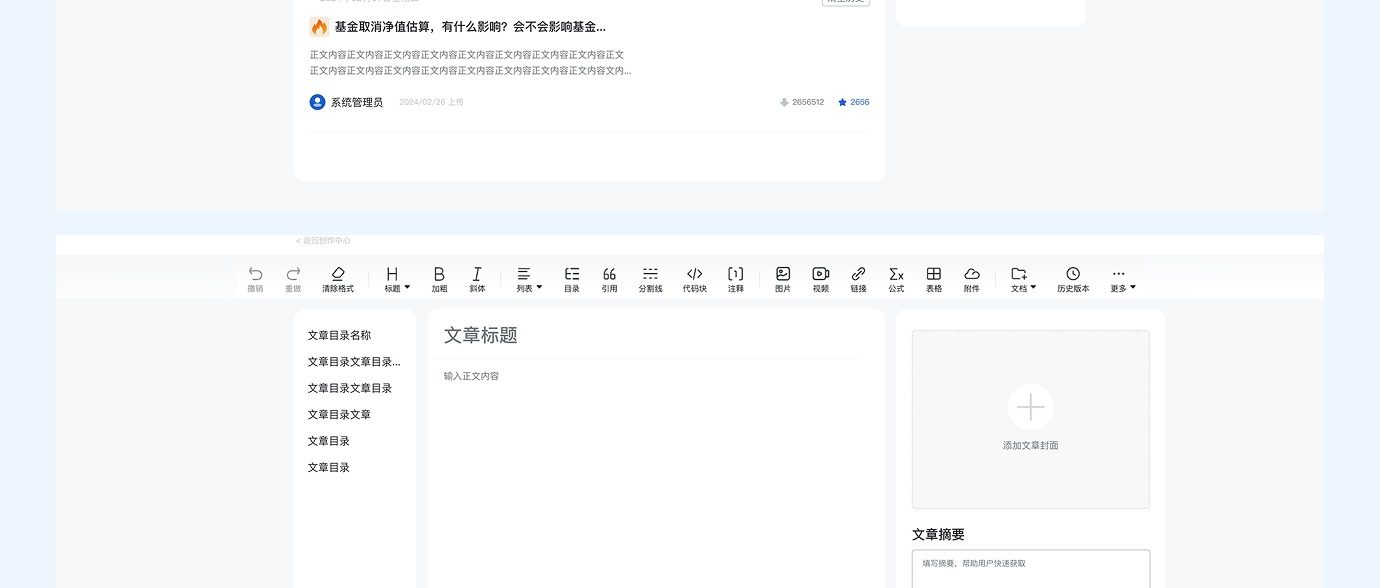Viewport: 1380px width, 588px height.
Task: Select 文章目录名称 in the outline
Action: pos(339,335)
